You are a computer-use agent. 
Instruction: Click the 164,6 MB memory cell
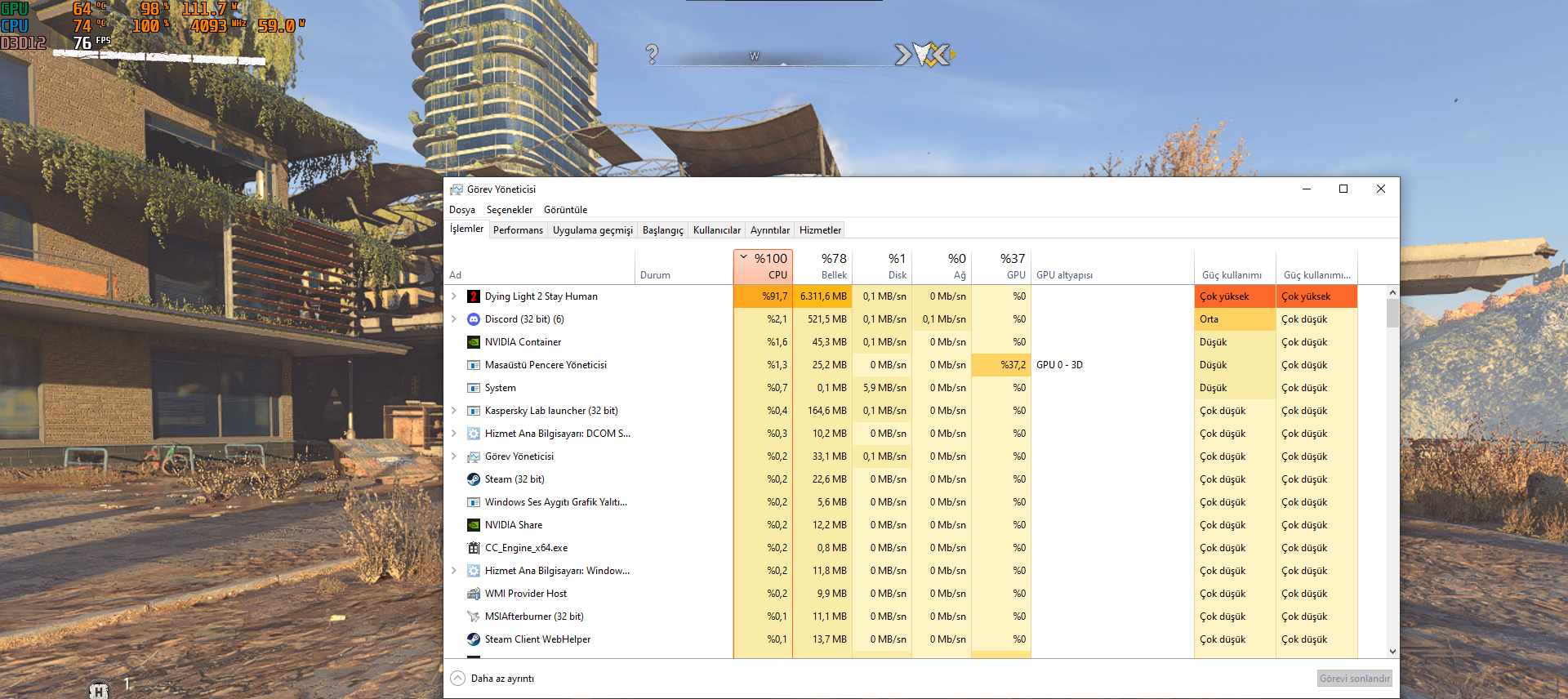822,411
